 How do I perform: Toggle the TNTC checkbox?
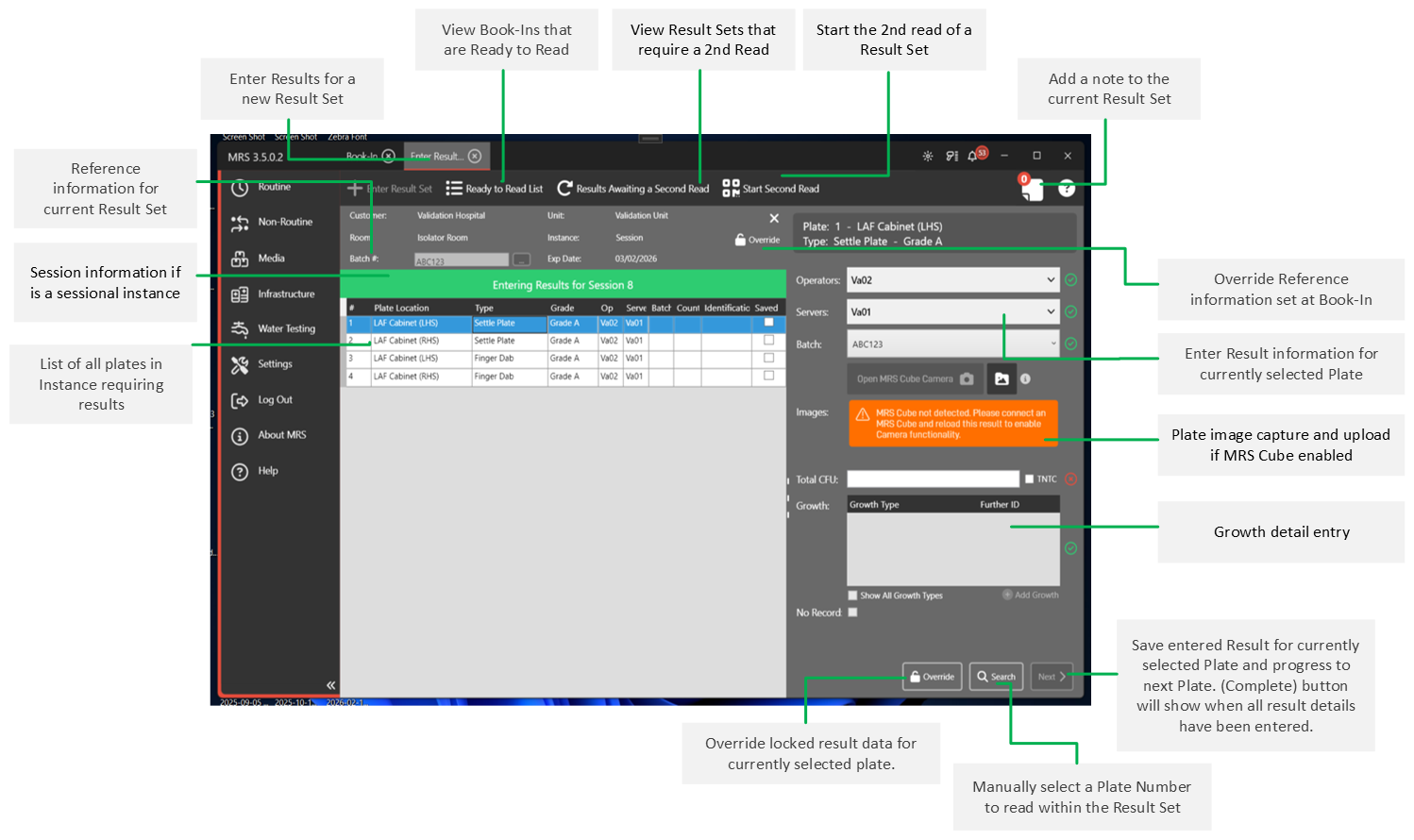(x=1030, y=479)
